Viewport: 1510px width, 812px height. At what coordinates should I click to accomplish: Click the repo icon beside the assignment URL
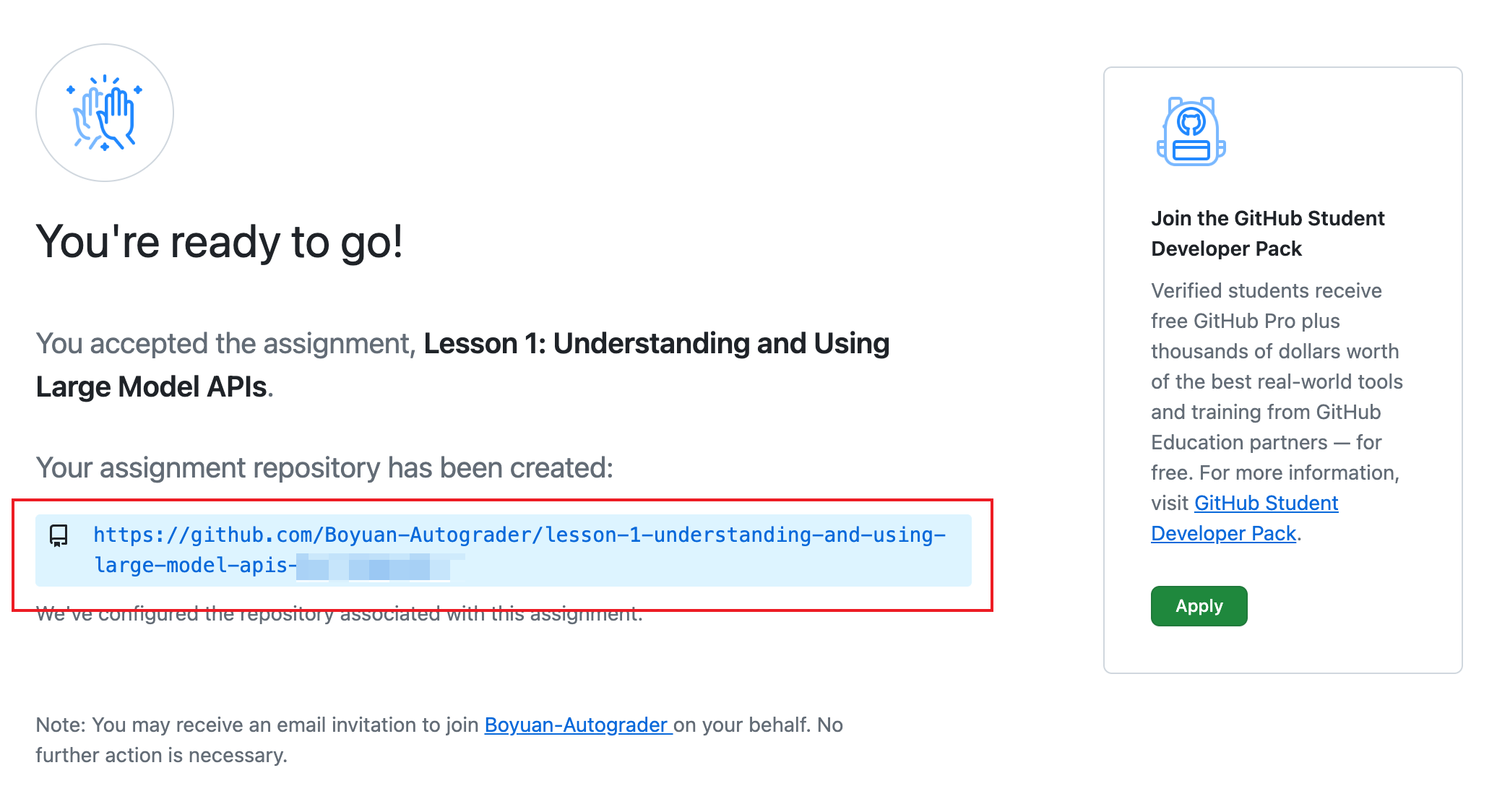(58, 535)
